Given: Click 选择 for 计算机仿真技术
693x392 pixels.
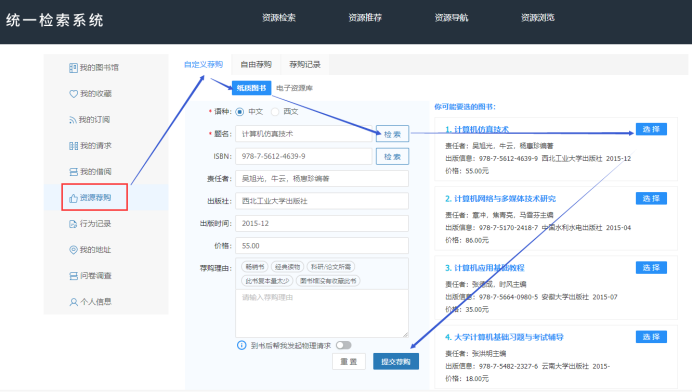Looking at the screenshot, I should (651, 129).
